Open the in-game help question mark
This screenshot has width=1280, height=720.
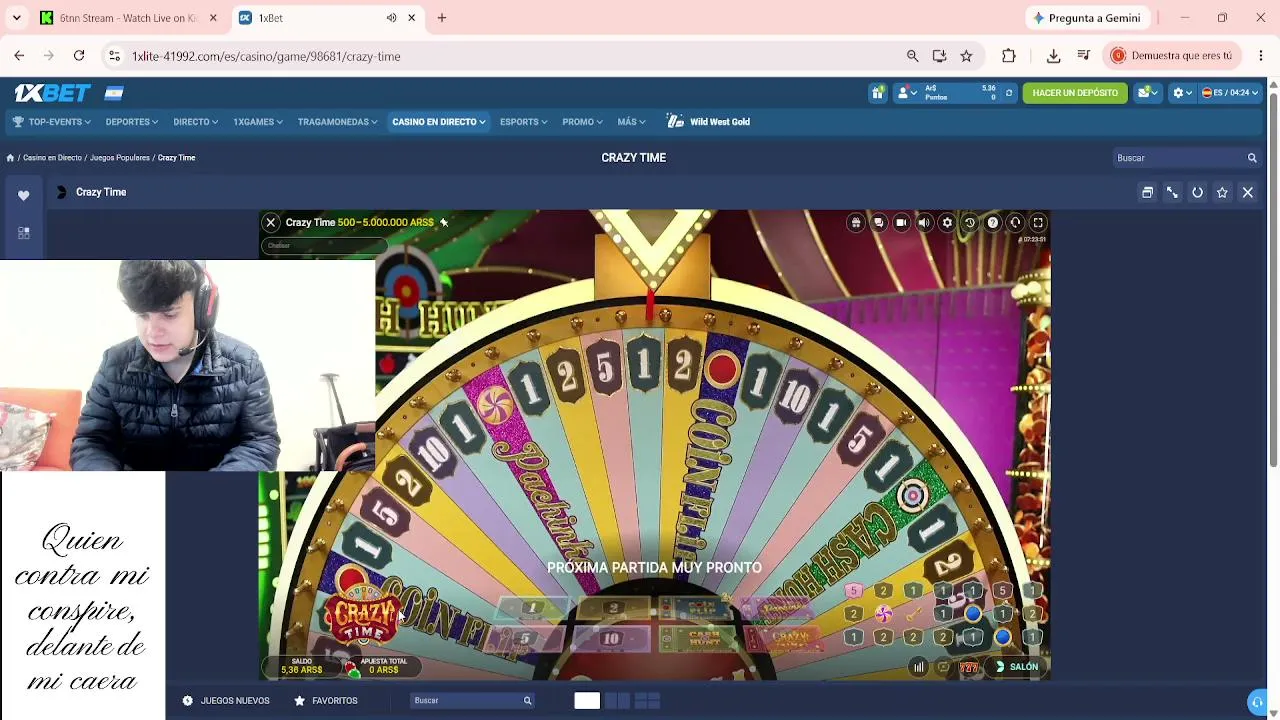pyautogui.click(x=992, y=223)
